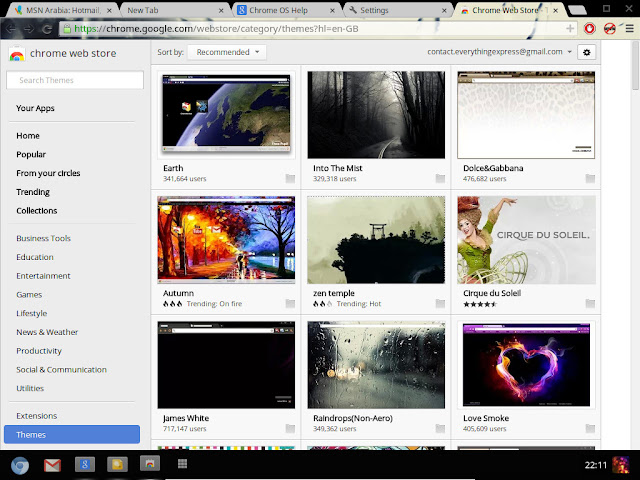
Task: Close the Chrome Web Store tab
Action: pos(556,11)
